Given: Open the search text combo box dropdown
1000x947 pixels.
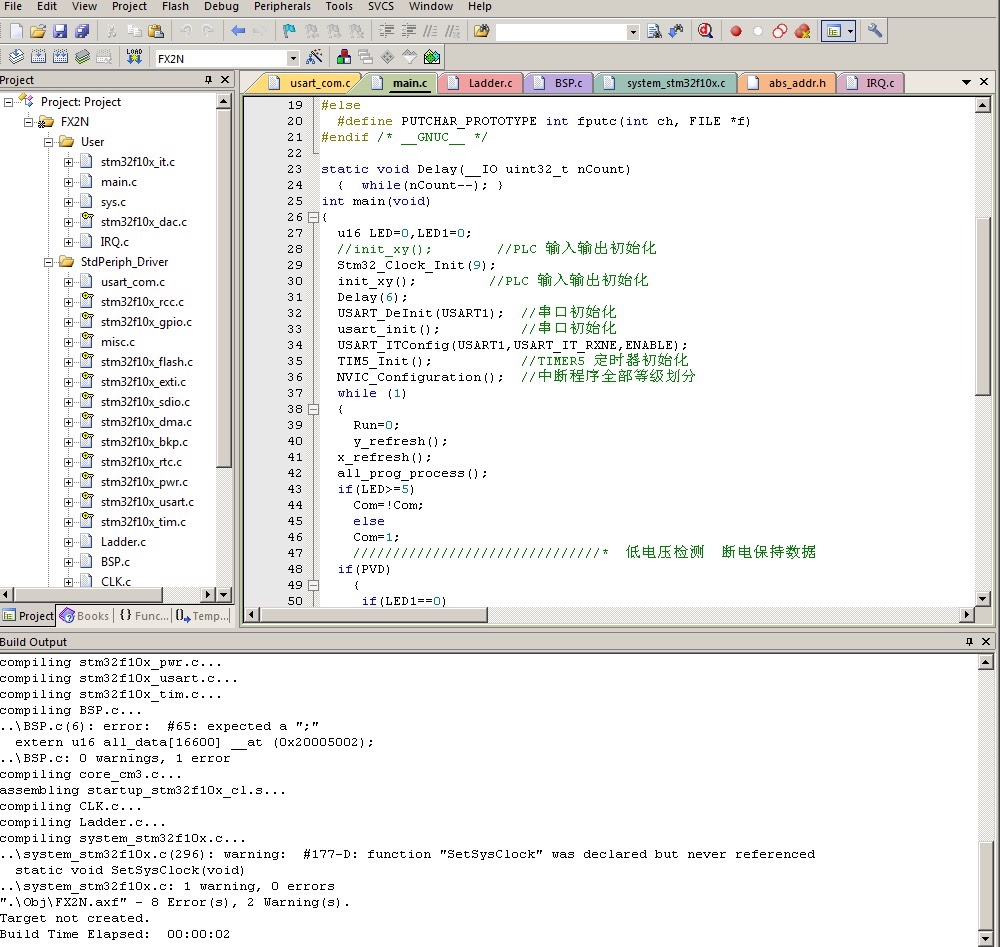Looking at the screenshot, I should [x=633, y=32].
